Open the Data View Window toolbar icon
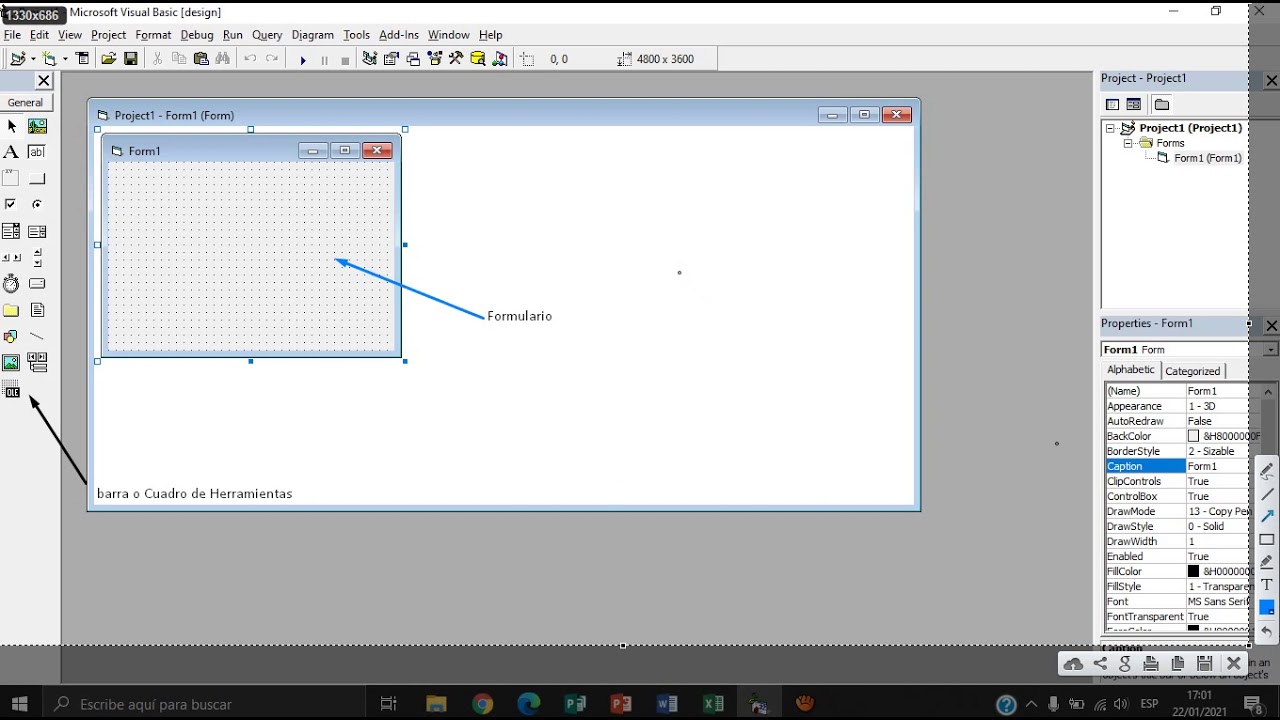1280x720 pixels. pyautogui.click(x=478, y=59)
